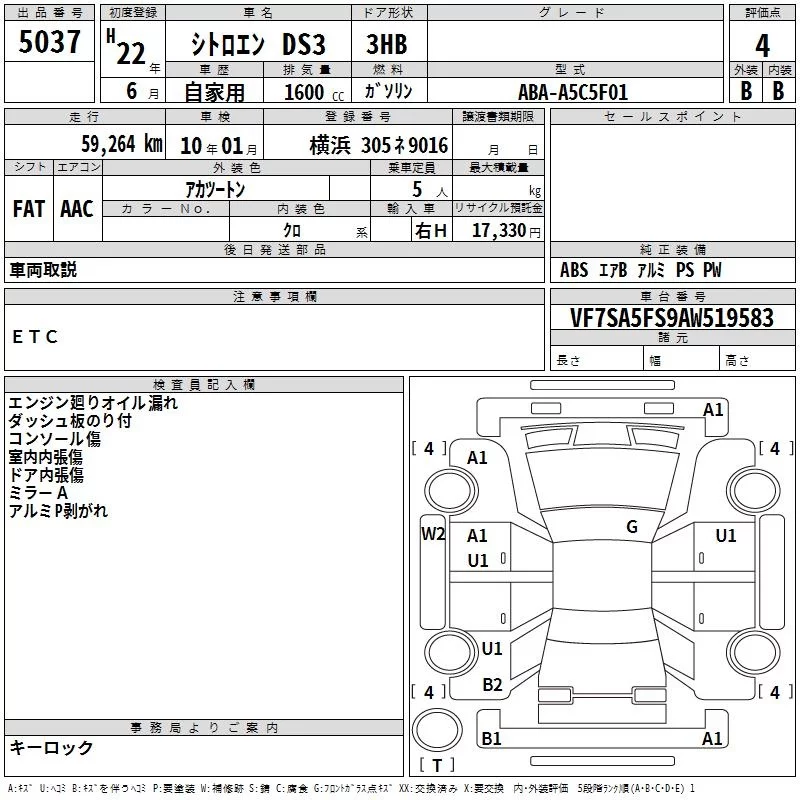This screenshot has height=800, width=800.
Task: Select the recycle deposit 17,330円
Action: [x=506, y=231]
